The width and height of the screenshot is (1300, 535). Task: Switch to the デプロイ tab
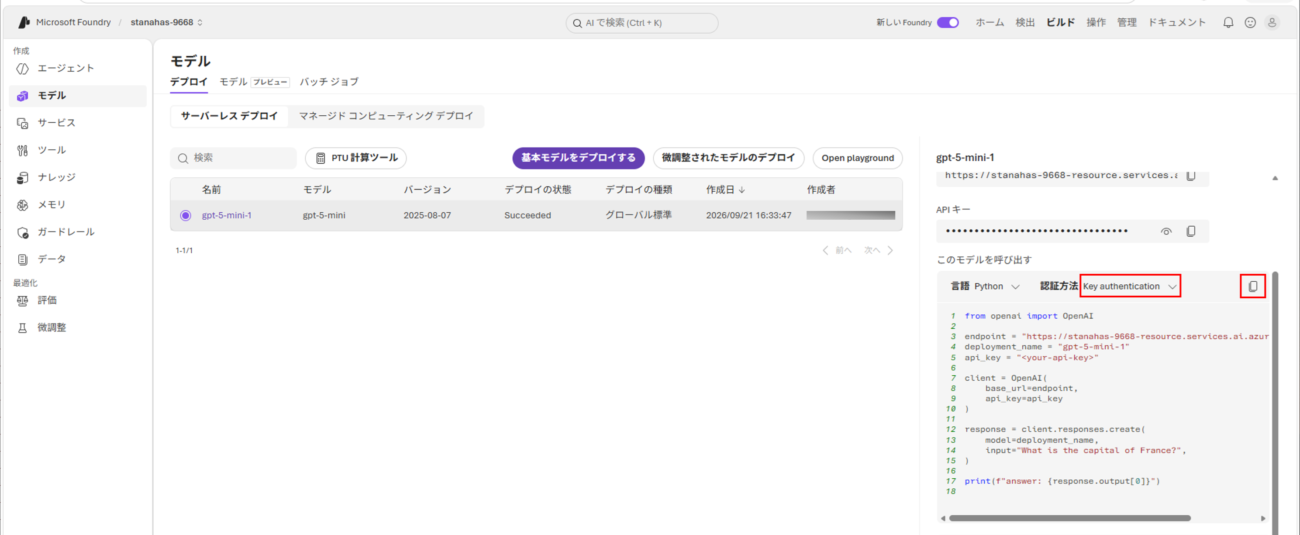click(189, 82)
